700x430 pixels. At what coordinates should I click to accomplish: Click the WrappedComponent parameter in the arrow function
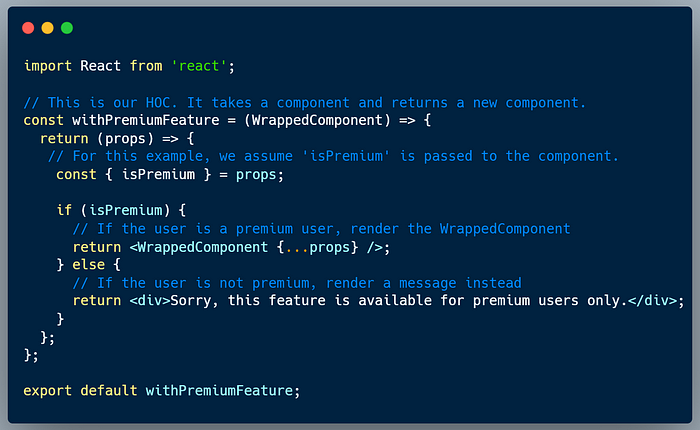[x=317, y=121]
